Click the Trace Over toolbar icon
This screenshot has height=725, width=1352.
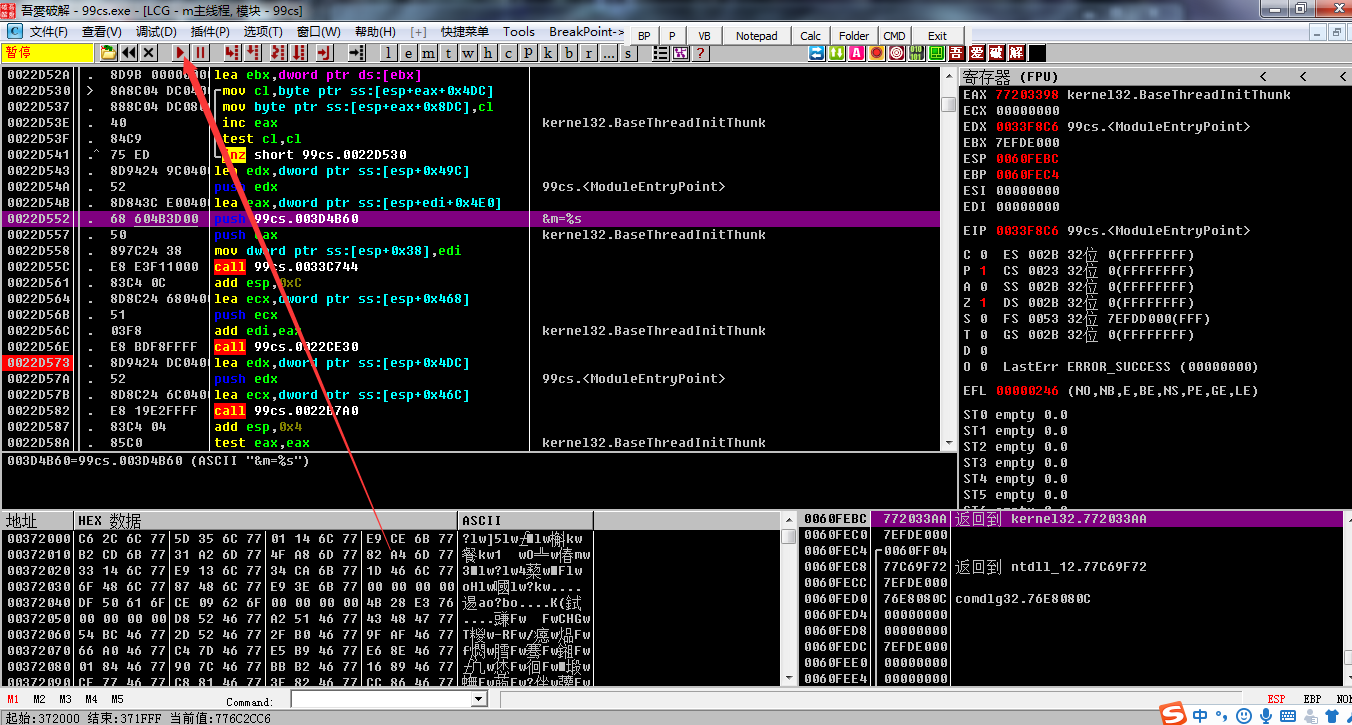coord(299,53)
